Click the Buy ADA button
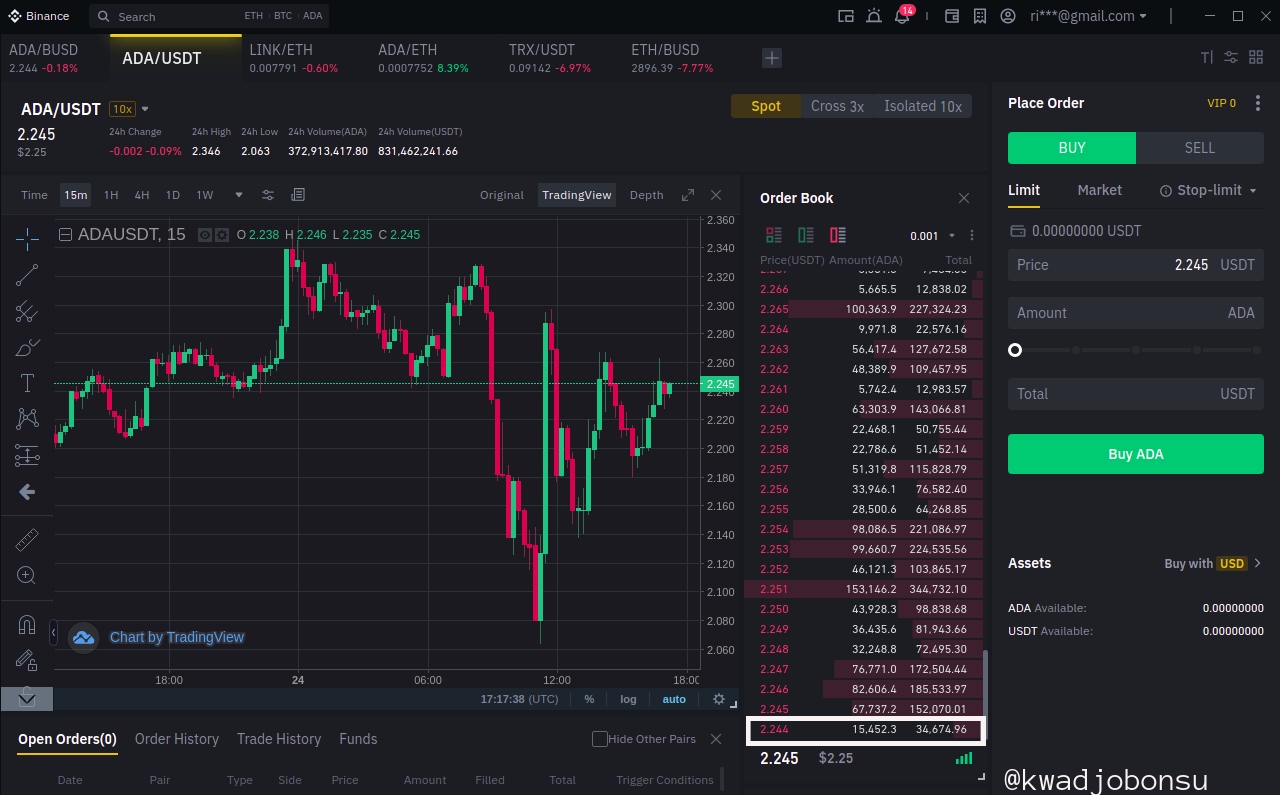 coord(1136,454)
